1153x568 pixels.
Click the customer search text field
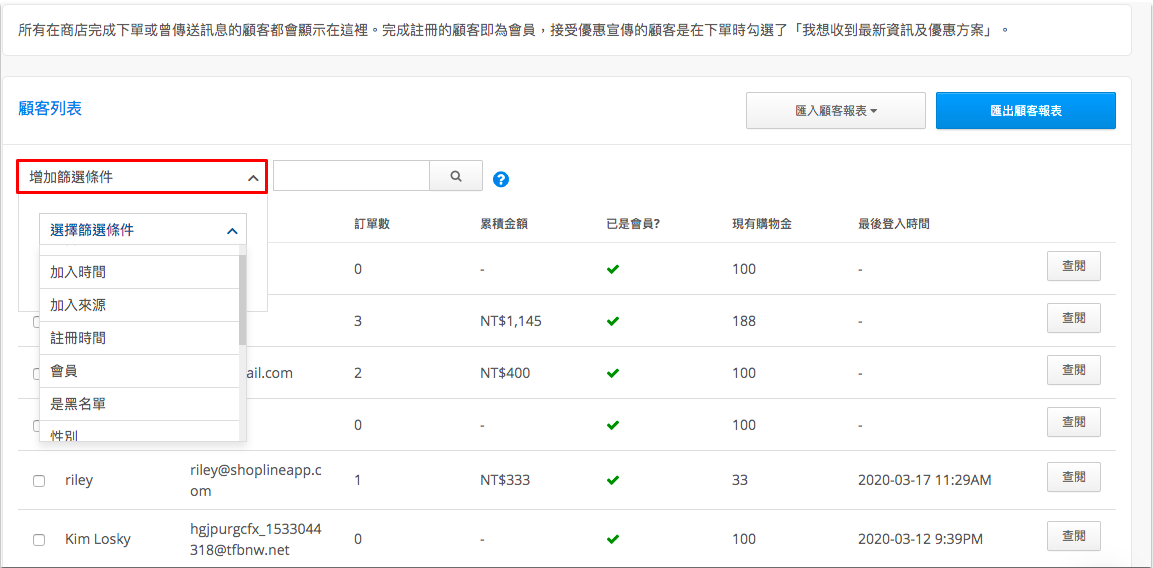click(351, 177)
